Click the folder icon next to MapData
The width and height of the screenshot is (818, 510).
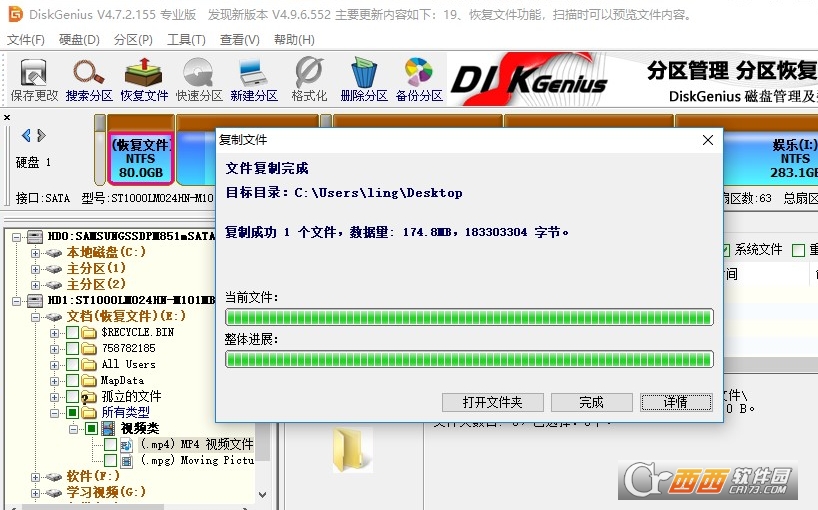click(x=89, y=381)
